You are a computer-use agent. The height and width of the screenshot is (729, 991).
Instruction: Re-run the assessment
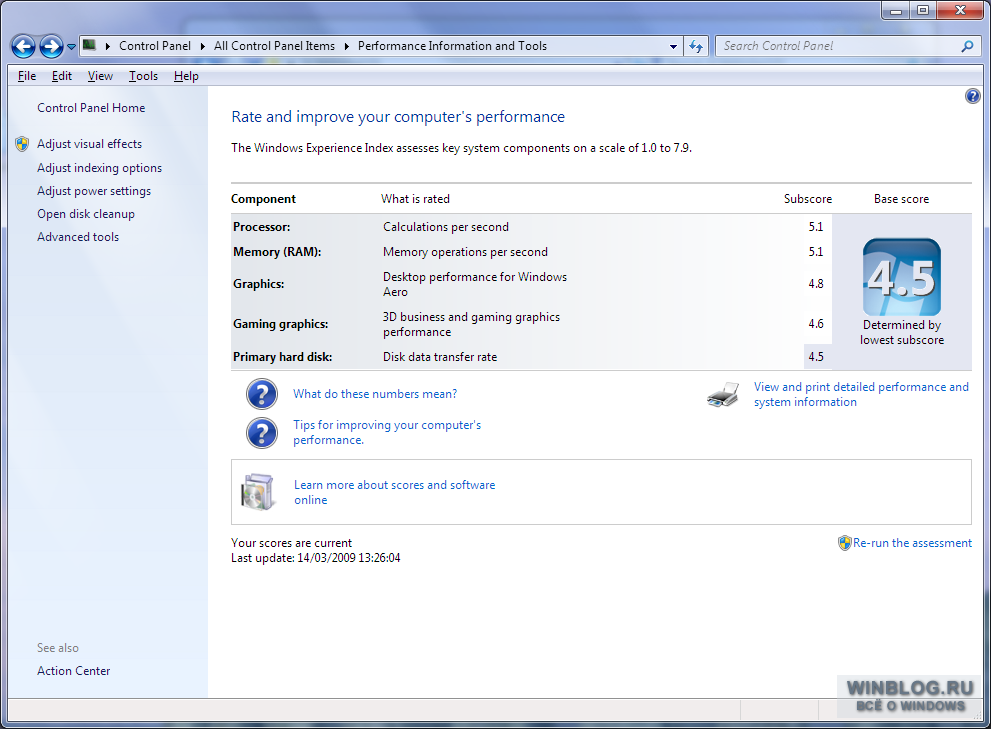click(x=912, y=543)
